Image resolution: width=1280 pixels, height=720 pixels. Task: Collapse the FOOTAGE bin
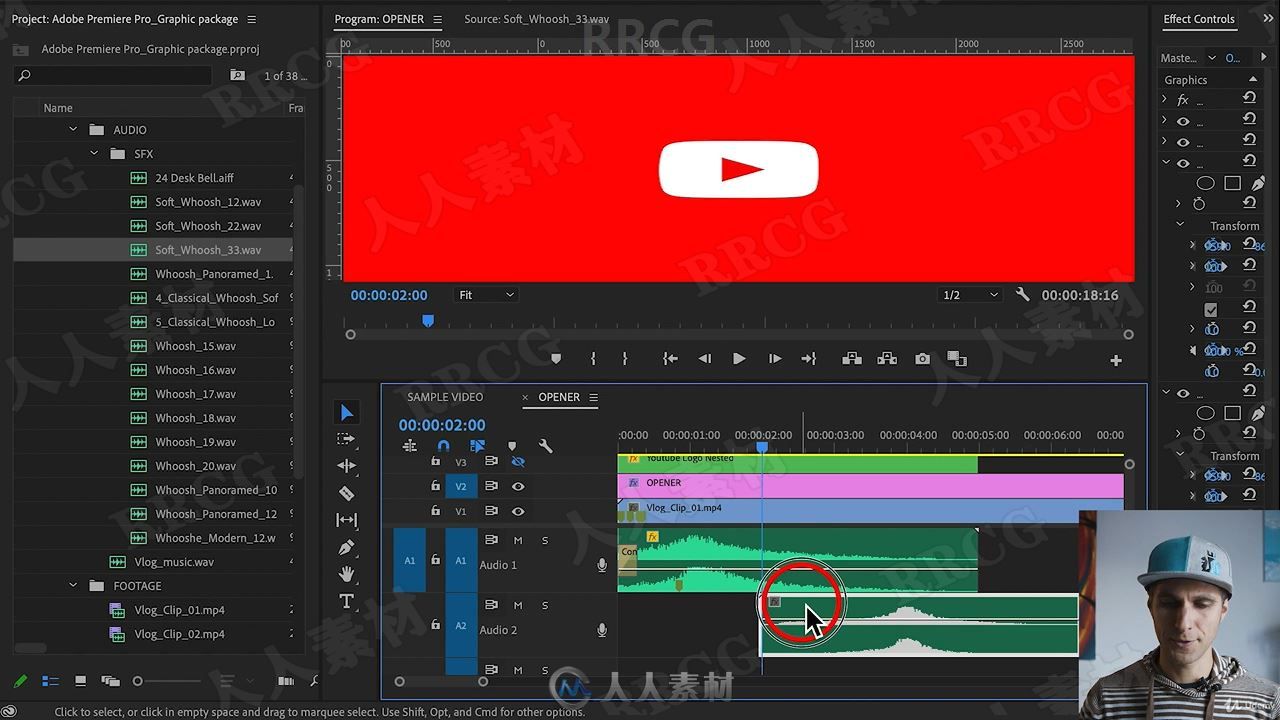coord(73,586)
